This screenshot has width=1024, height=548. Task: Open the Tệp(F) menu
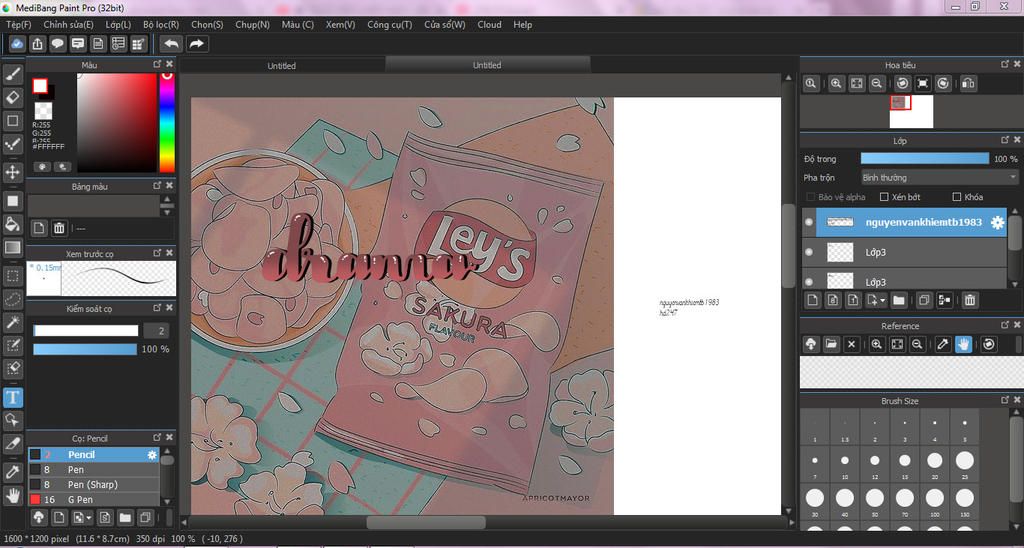[19, 25]
